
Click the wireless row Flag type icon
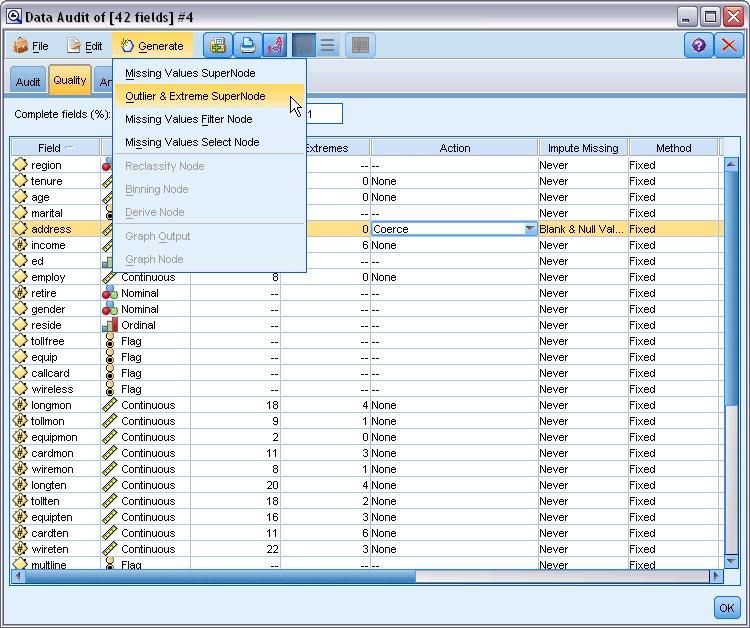point(110,389)
